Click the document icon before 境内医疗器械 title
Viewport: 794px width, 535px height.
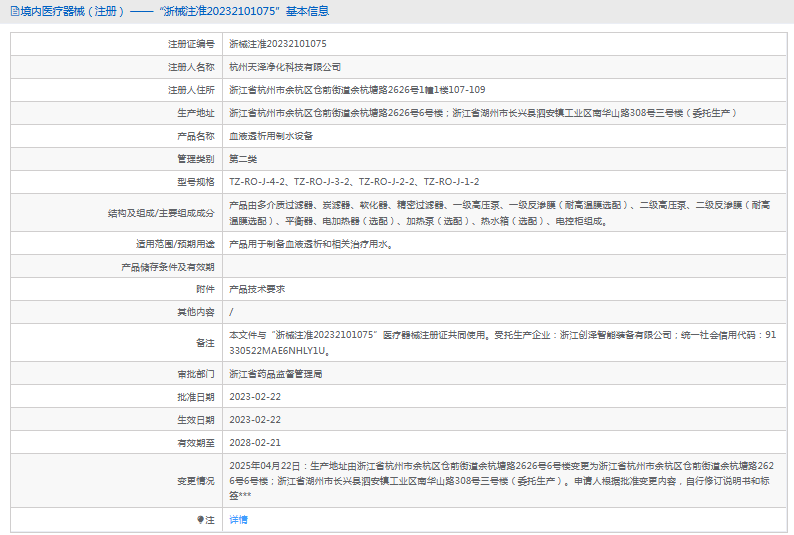[x=15, y=11]
